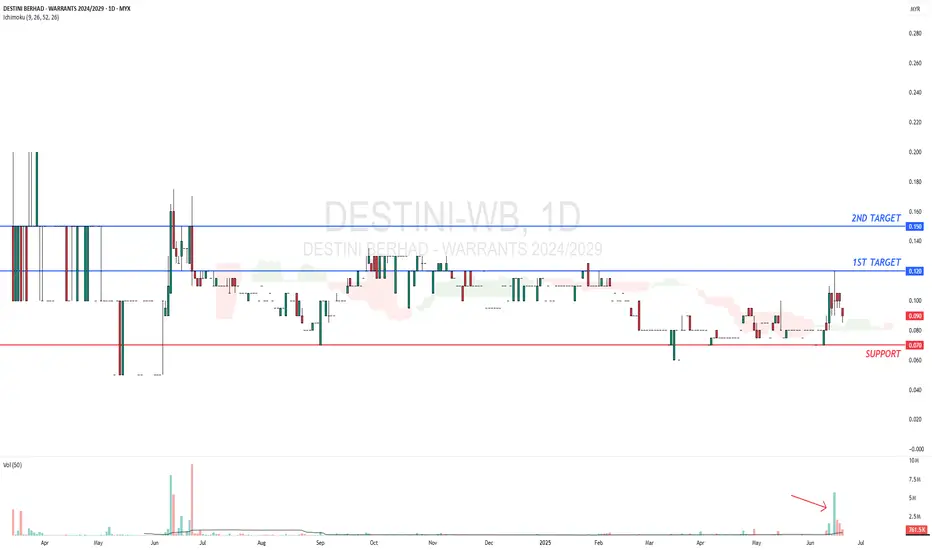Image resolution: width=932 pixels, height=550 pixels.
Task: Click Mar on the time axis
Action: point(650,543)
